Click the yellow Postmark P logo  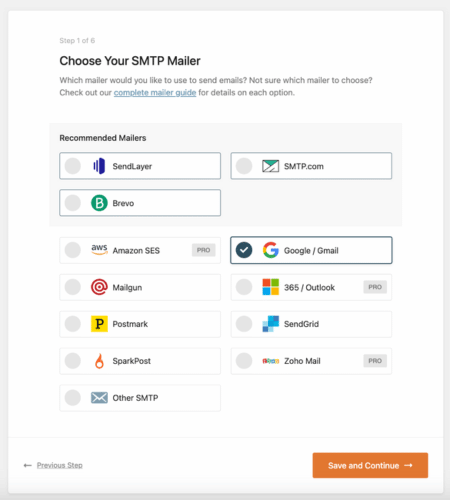(x=99, y=324)
